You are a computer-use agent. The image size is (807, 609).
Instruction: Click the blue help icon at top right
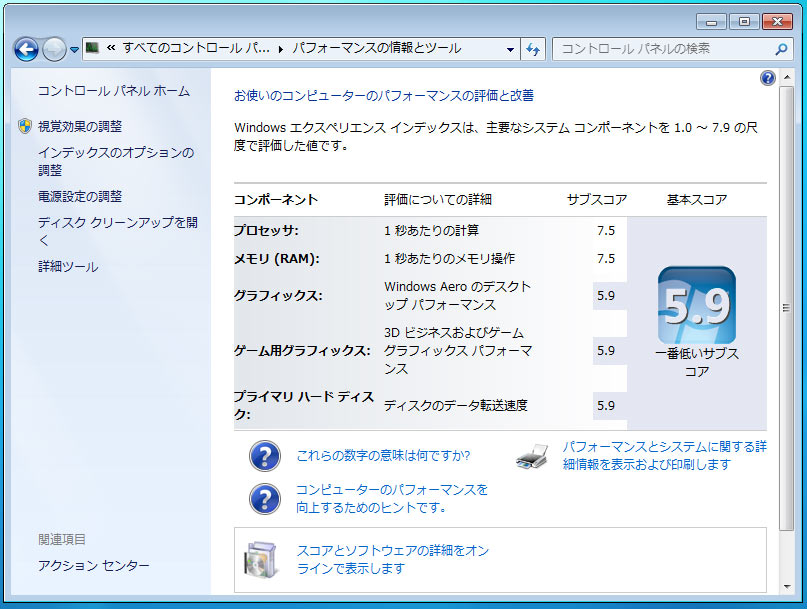point(767,78)
